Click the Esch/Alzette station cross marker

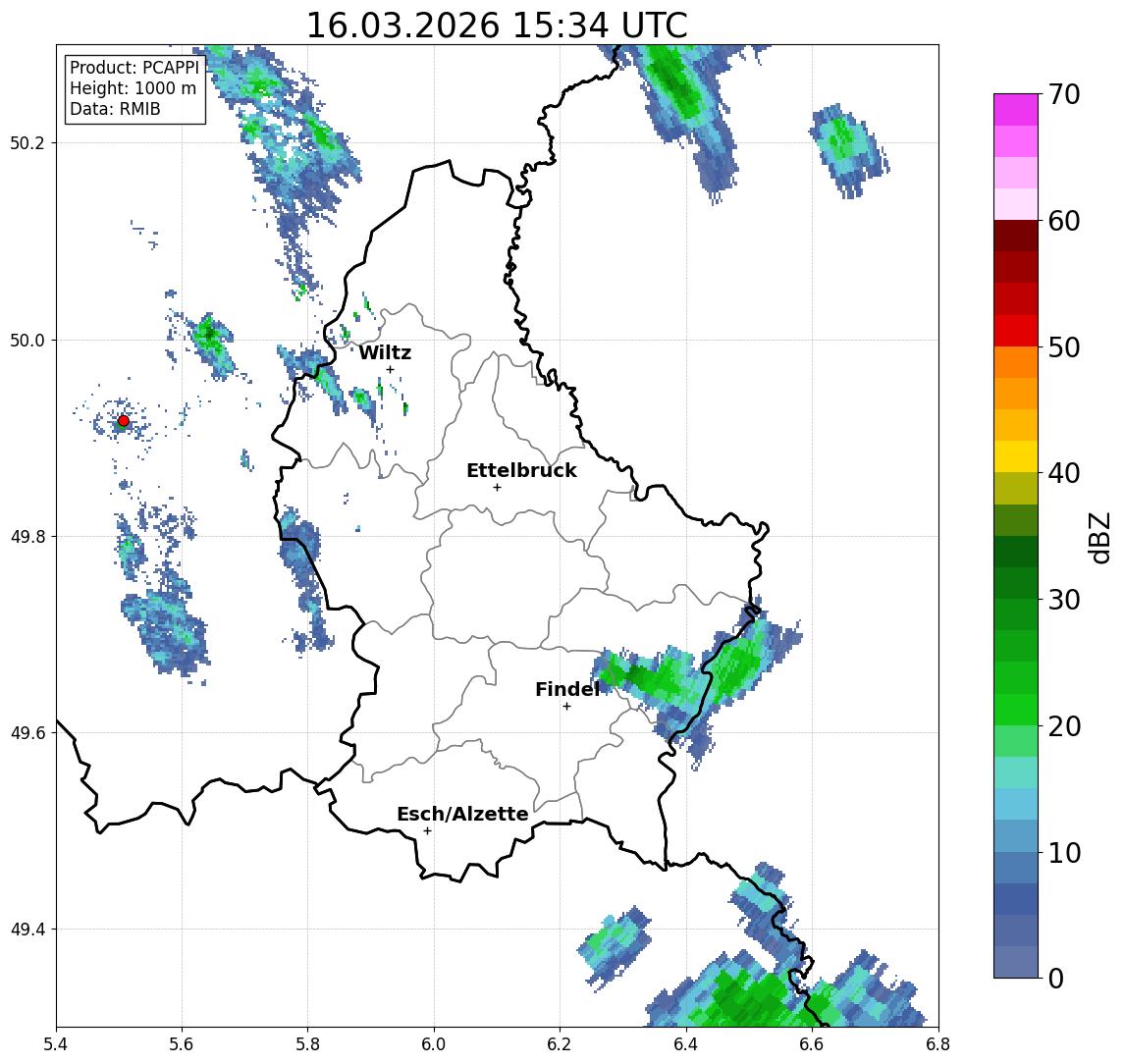click(427, 831)
